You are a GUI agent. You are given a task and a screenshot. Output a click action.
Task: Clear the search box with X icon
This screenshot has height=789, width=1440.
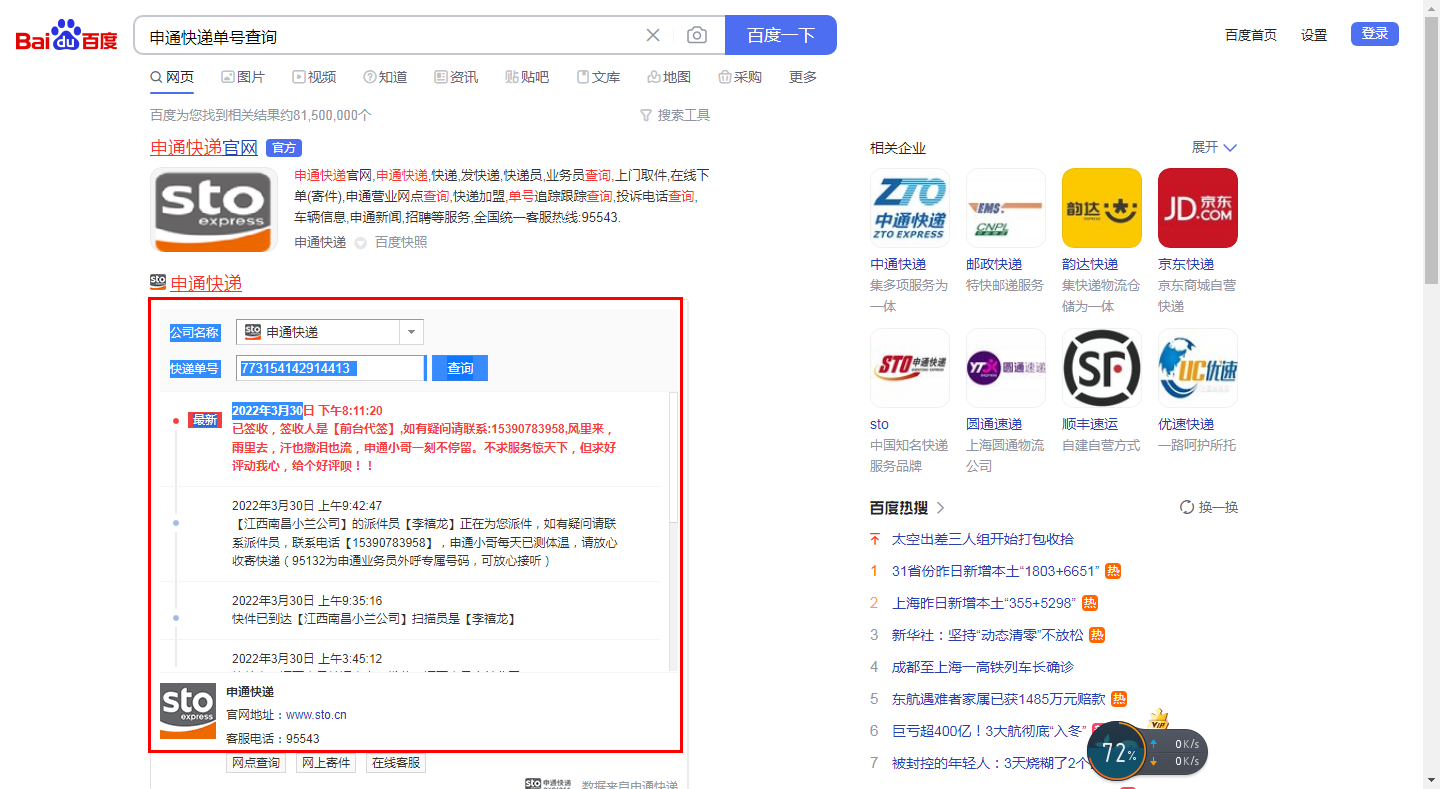653,35
